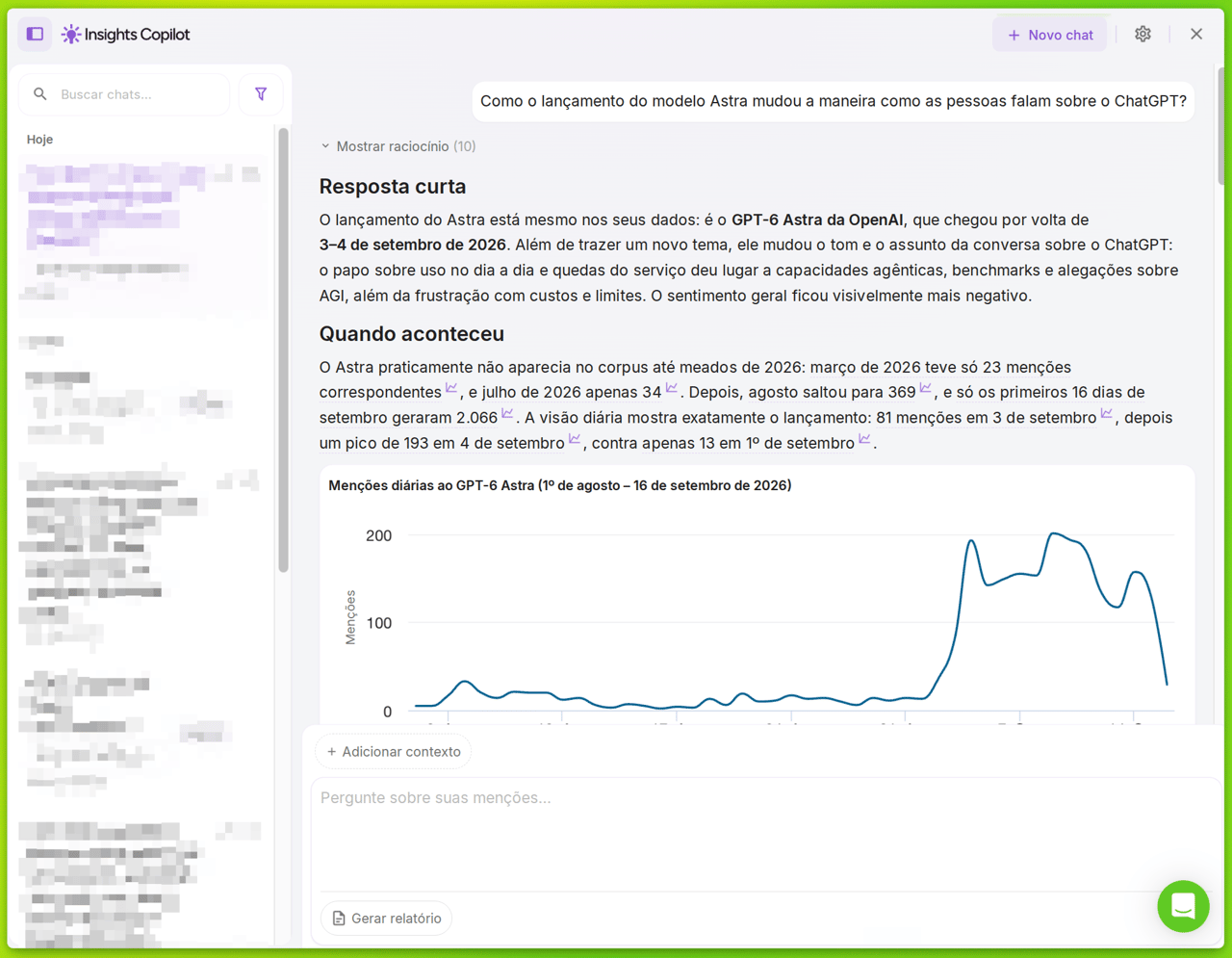Open chart citation after '3 de setembro'
Viewport: 1232px width, 958px height.
coord(1107,414)
